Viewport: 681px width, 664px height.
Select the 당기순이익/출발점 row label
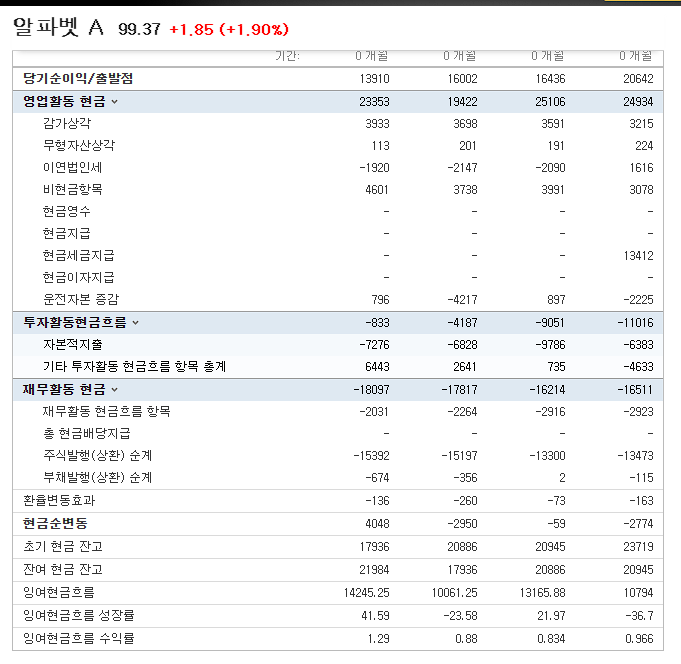click(x=78, y=79)
